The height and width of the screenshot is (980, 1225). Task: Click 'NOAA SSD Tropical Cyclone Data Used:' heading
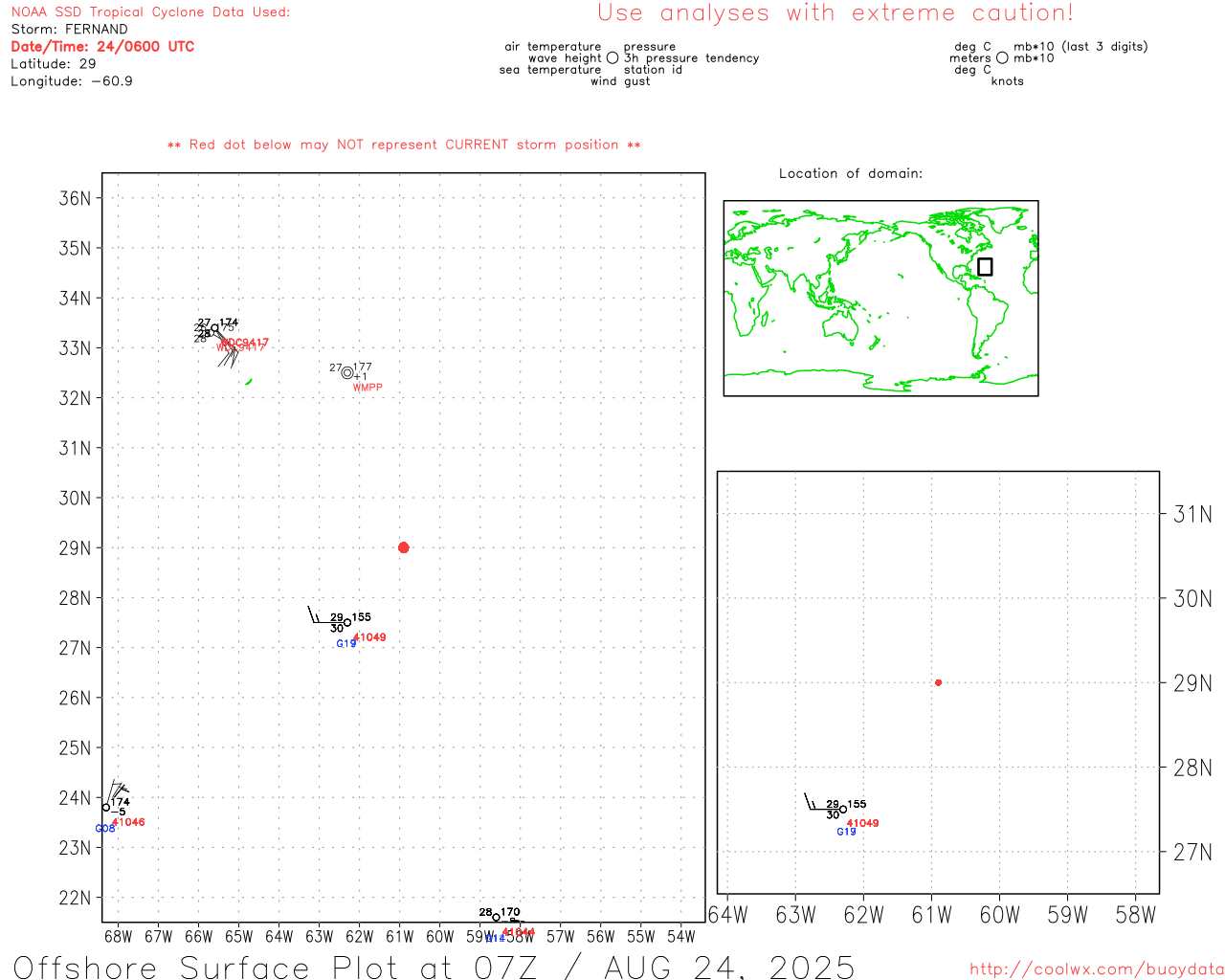(x=150, y=12)
